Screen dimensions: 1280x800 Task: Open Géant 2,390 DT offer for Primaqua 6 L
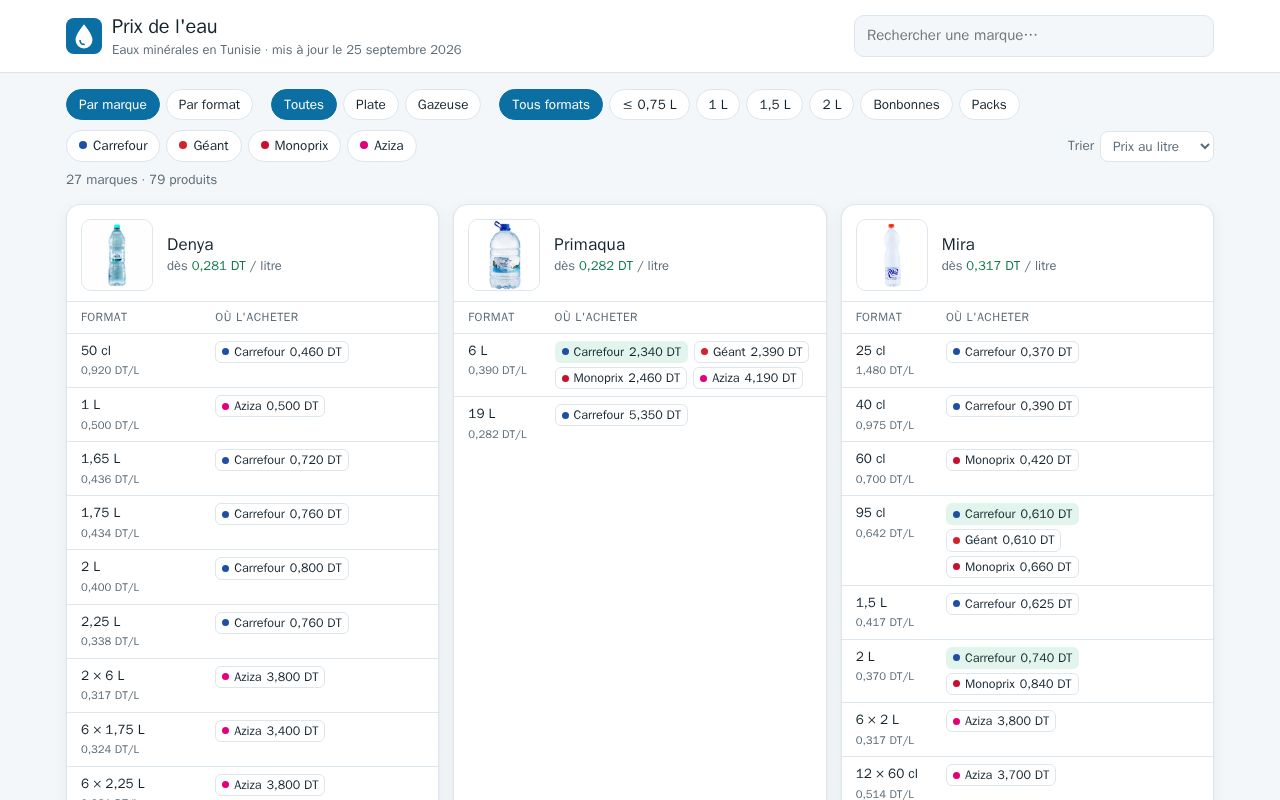point(751,352)
